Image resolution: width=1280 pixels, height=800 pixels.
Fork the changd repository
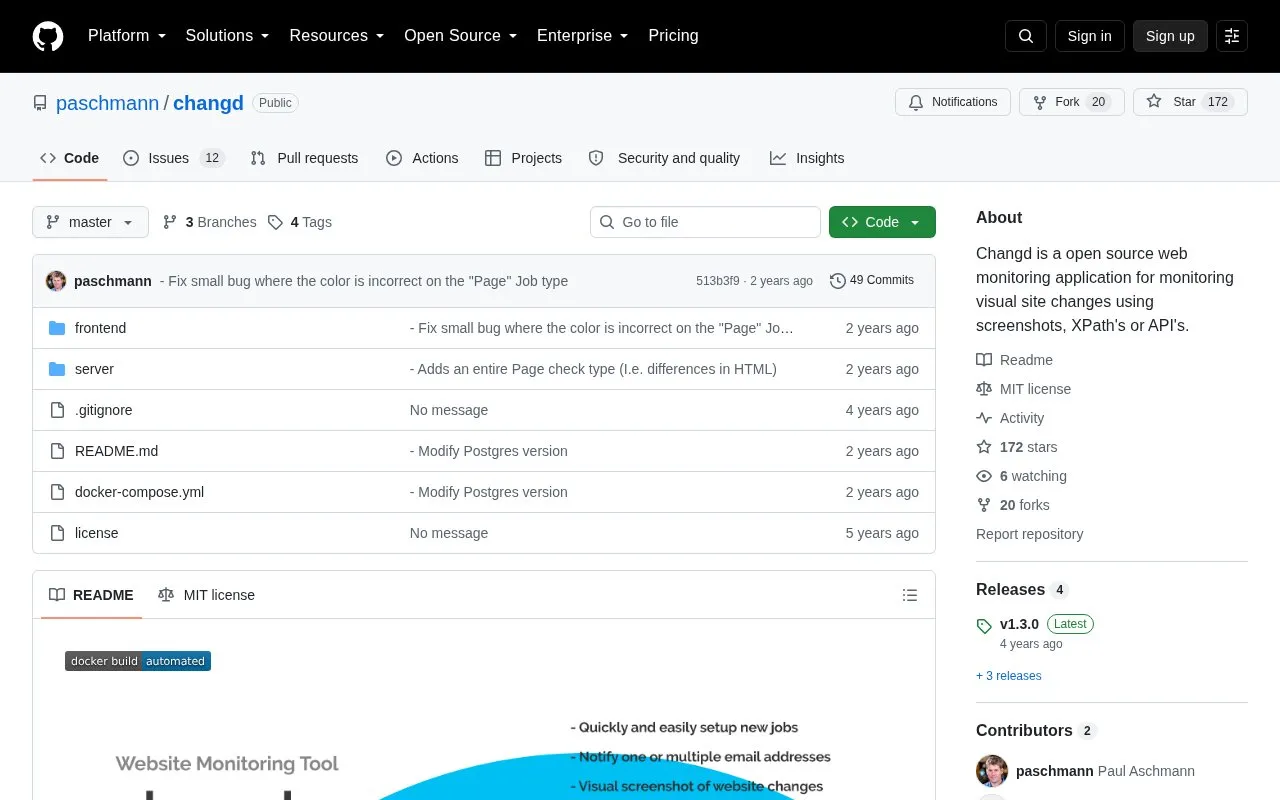1072,102
